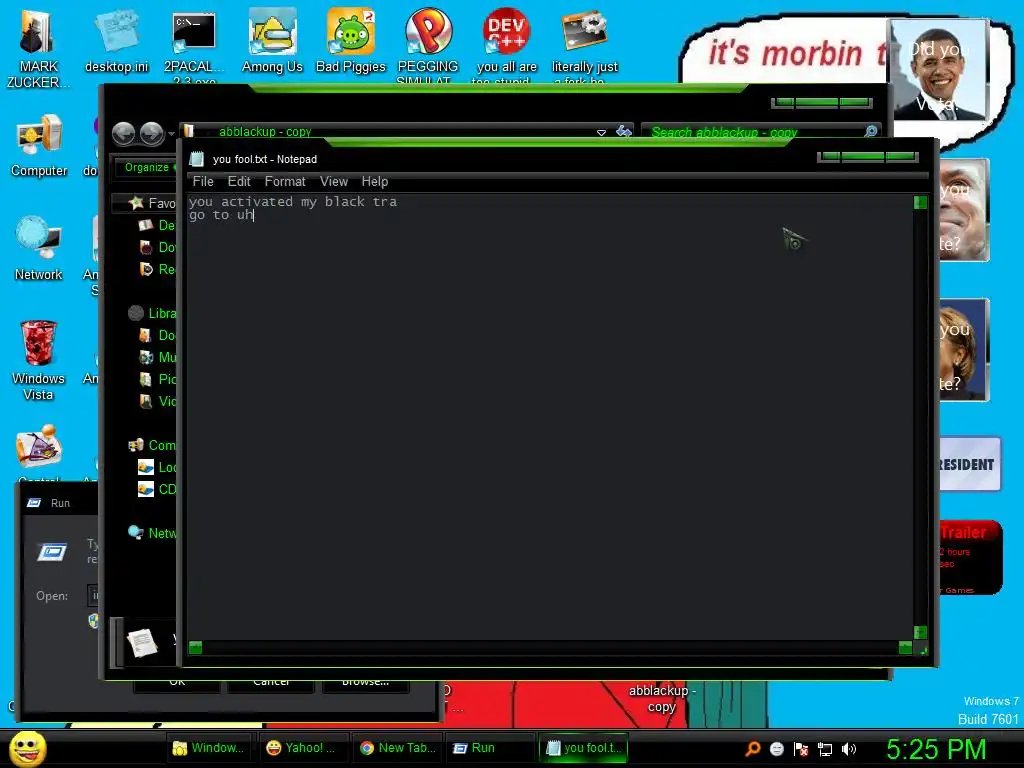
Task: Open the Computer desktop icon
Action: click(39, 145)
